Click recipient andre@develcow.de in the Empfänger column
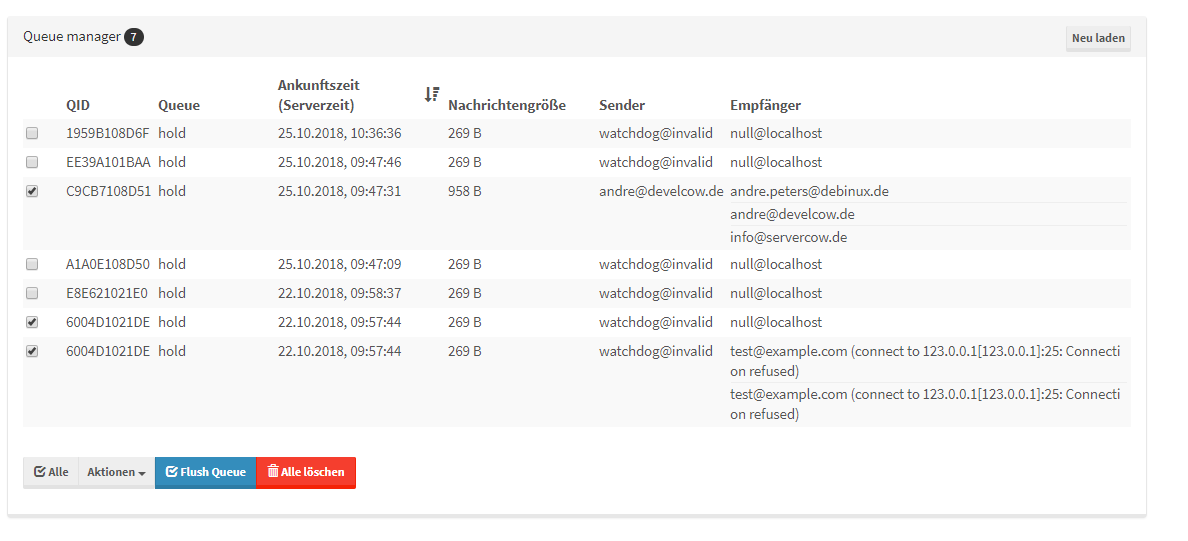This screenshot has width=1188, height=541. (x=793, y=214)
